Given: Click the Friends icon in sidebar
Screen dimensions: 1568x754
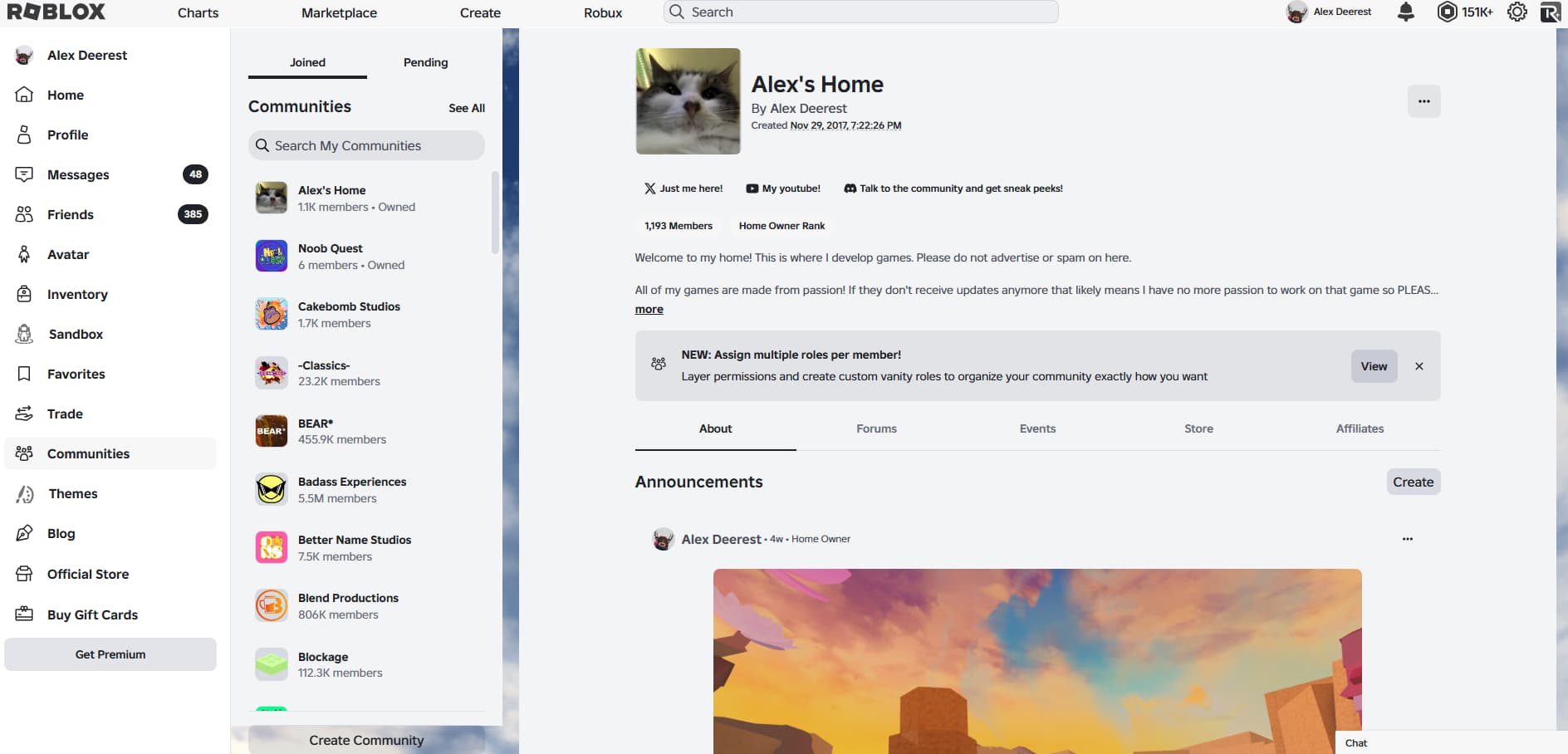Looking at the screenshot, I should [x=24, y=214].
